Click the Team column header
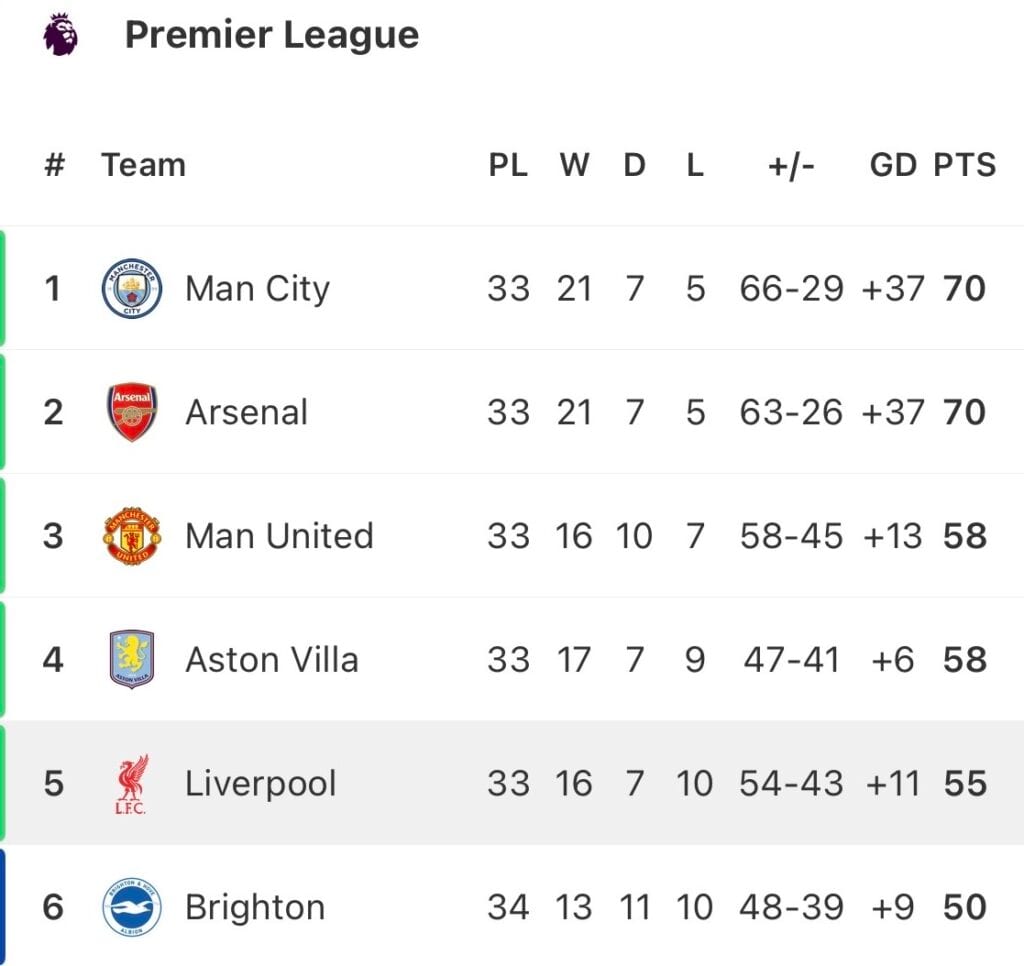Image resolution: width=1024 pixels, height=966 pixels. (x=144, y=165)
